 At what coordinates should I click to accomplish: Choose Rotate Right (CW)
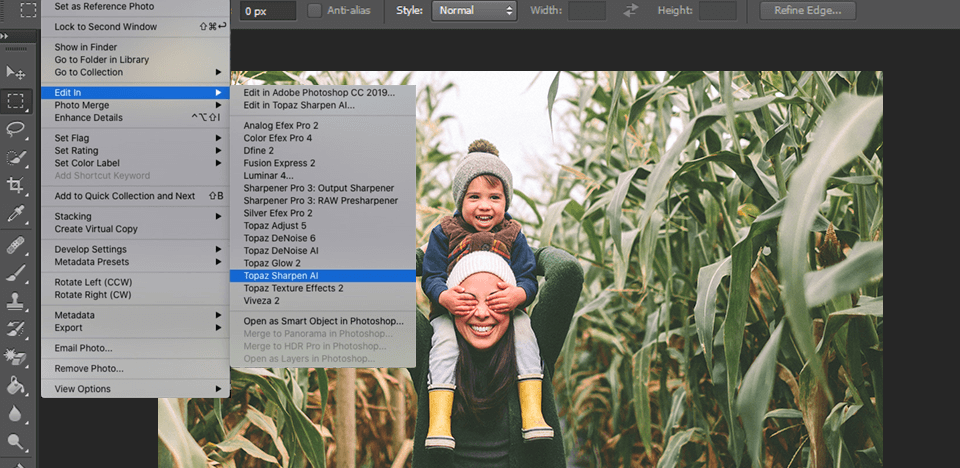135,295
